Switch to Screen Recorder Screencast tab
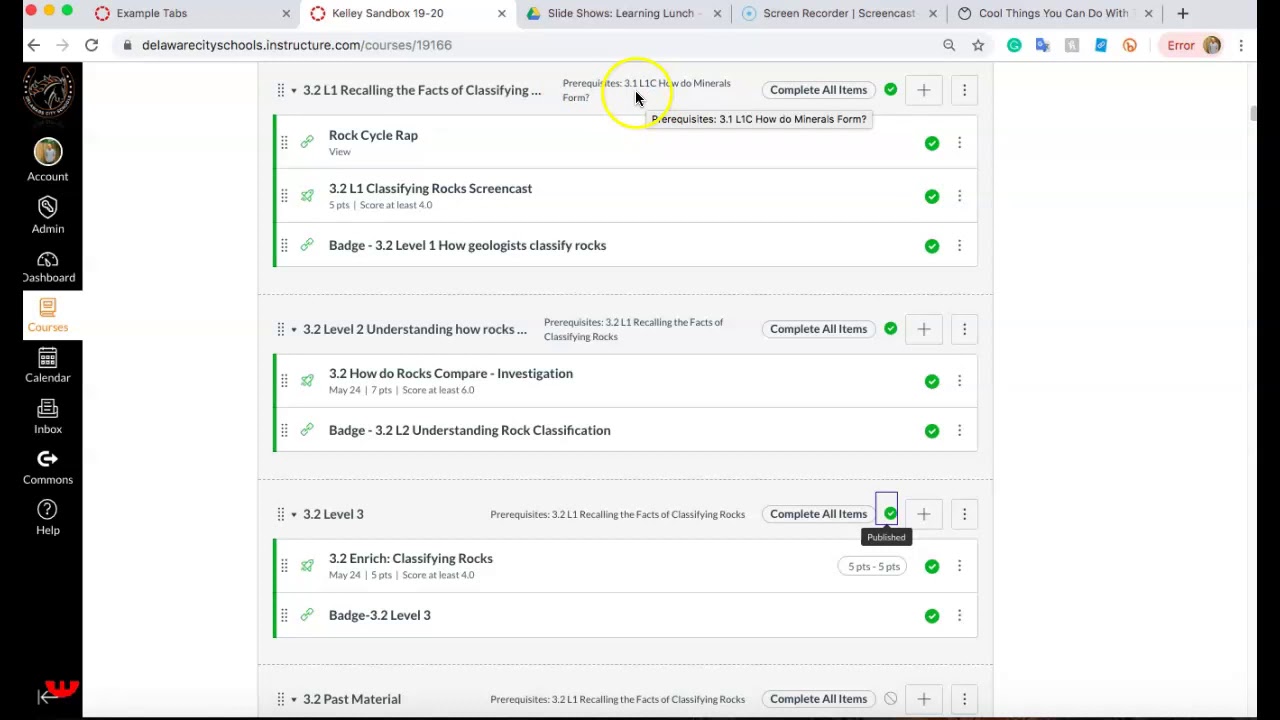This screenshot has height=720, width=1280. pyautogui.click(x=838, y=13)
